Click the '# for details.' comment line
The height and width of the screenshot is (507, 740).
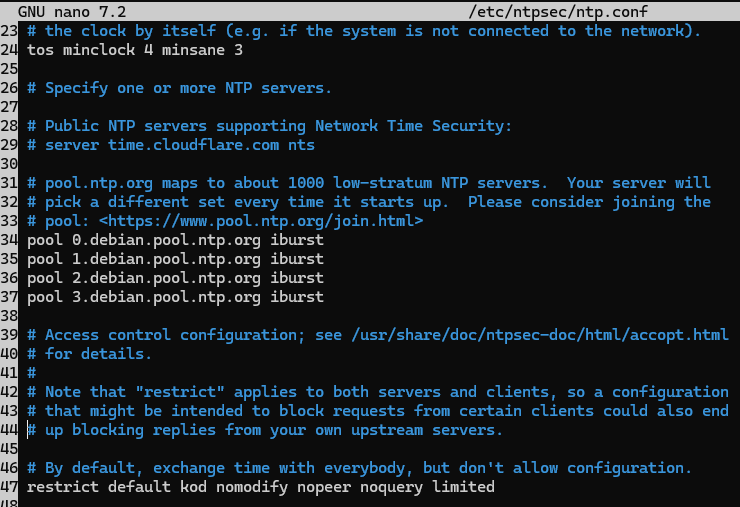90,354
